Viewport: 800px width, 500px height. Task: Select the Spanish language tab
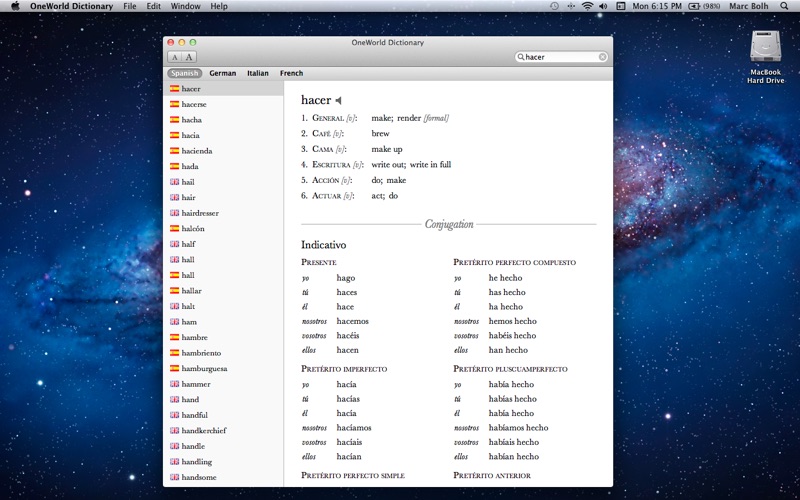click(x=185, y=73)
